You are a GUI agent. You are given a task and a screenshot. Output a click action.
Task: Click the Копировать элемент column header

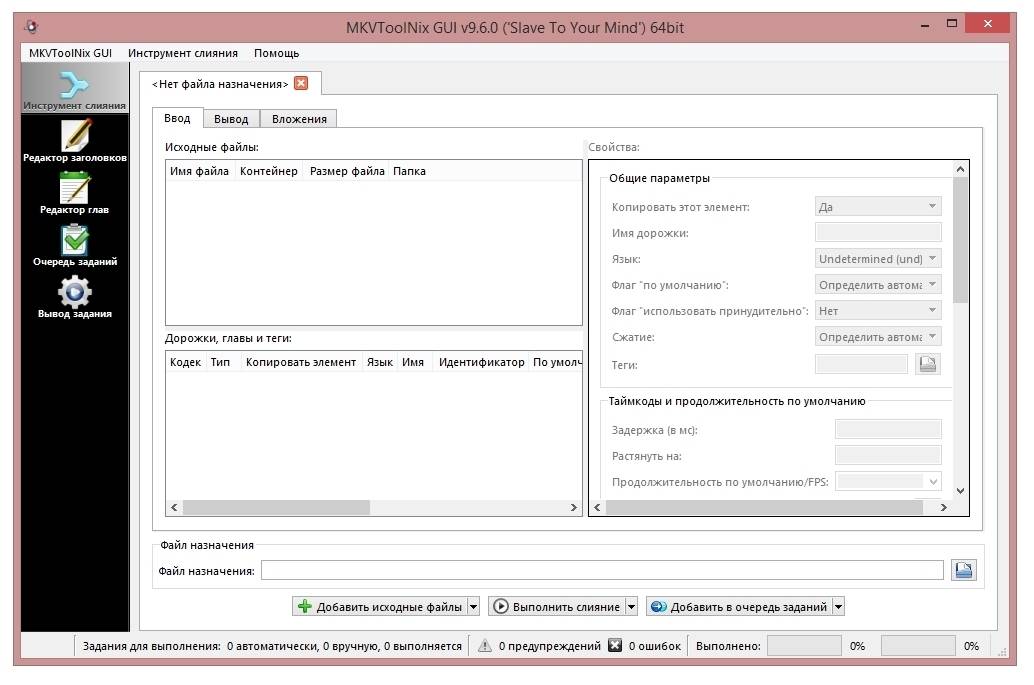tap(301, 362)
